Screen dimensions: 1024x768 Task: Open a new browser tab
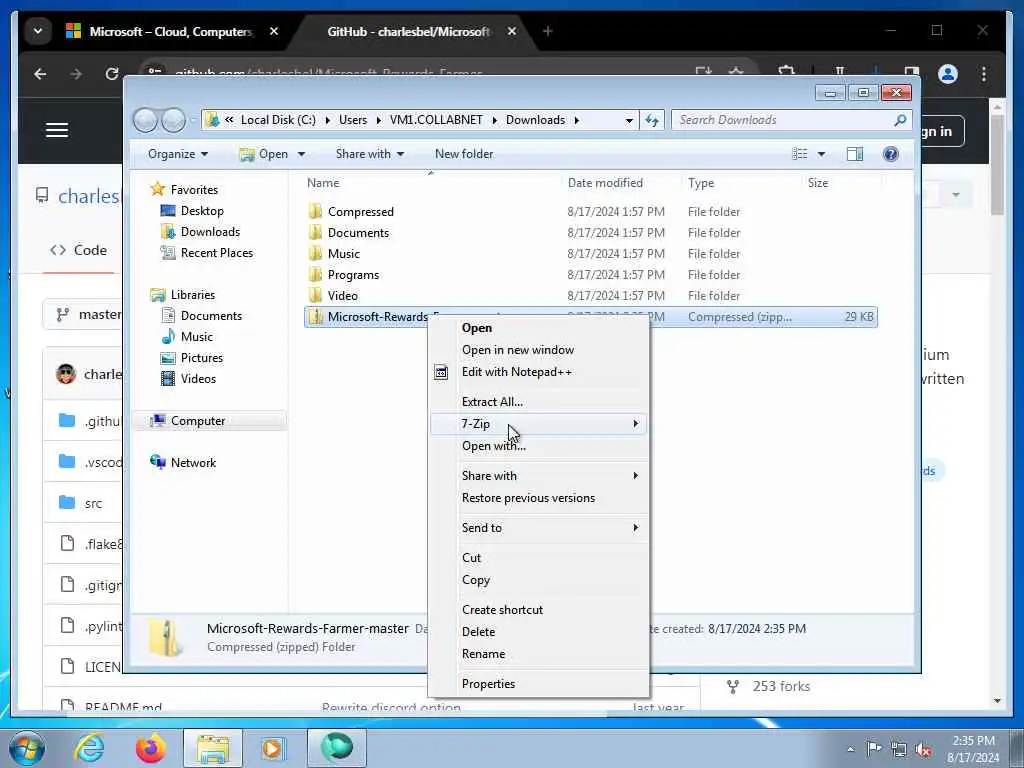(x=547, y=31)
